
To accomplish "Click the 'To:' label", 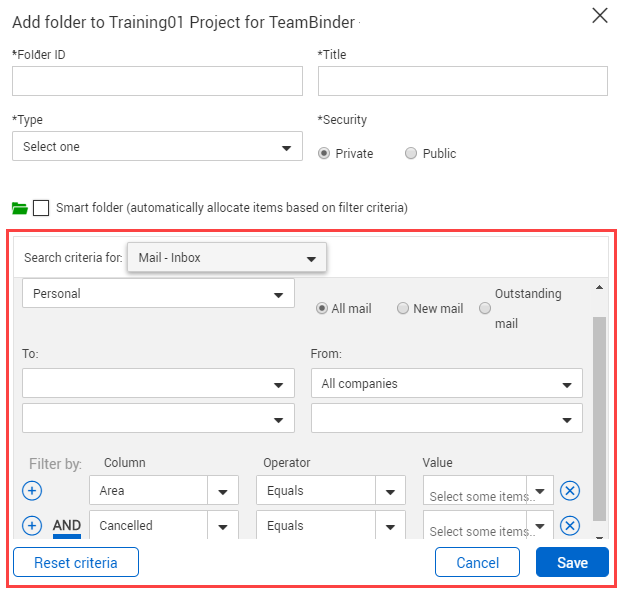I will coord(30,353).
